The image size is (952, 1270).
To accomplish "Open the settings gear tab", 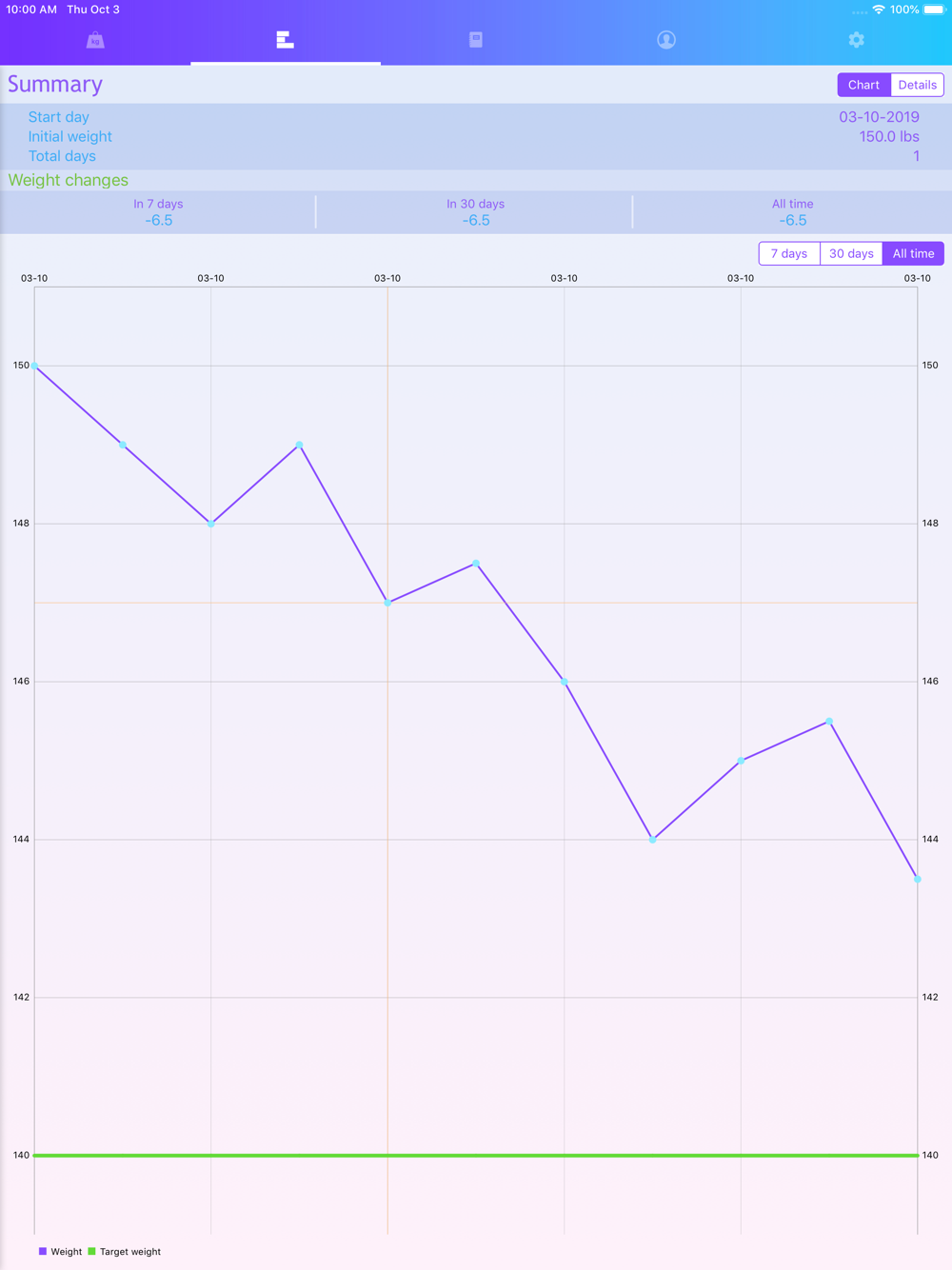I will click(857, 40).
